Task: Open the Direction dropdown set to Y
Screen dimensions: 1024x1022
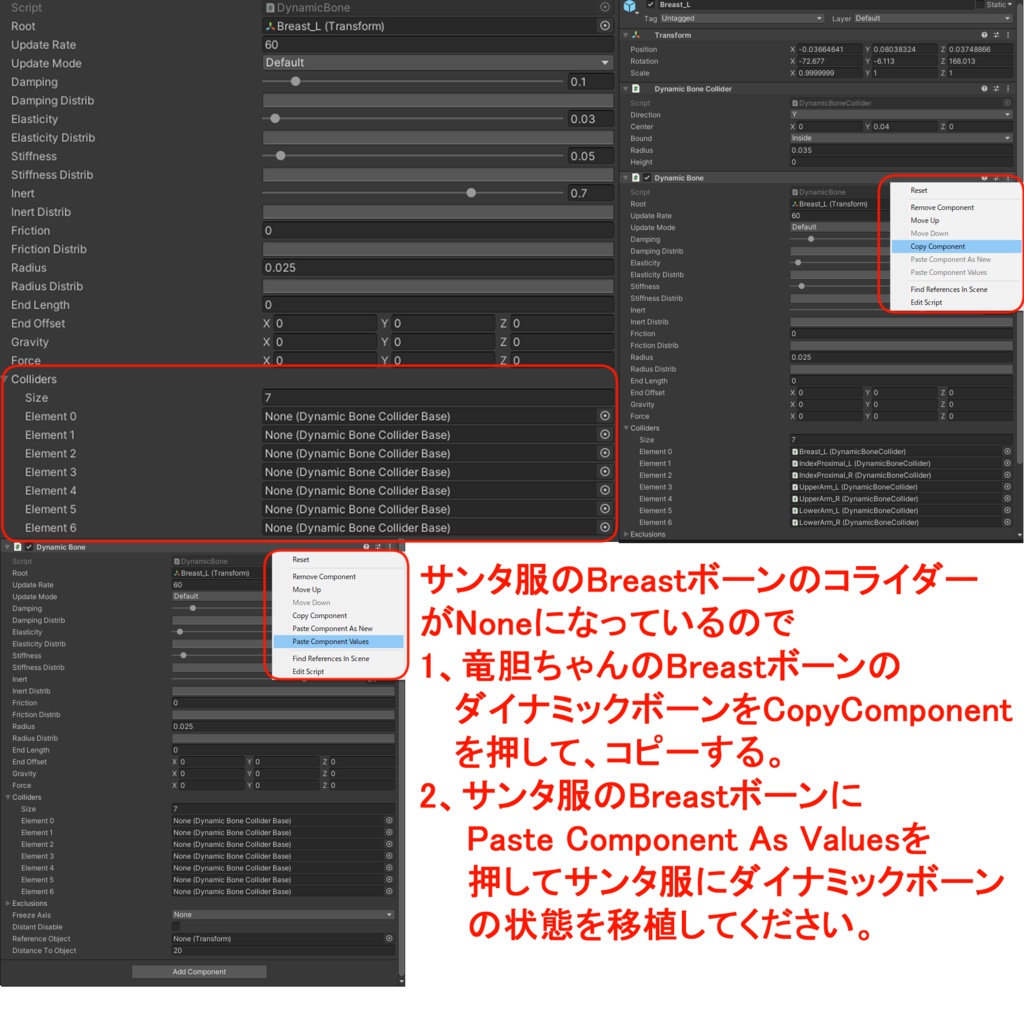Action: click(901, 114)
